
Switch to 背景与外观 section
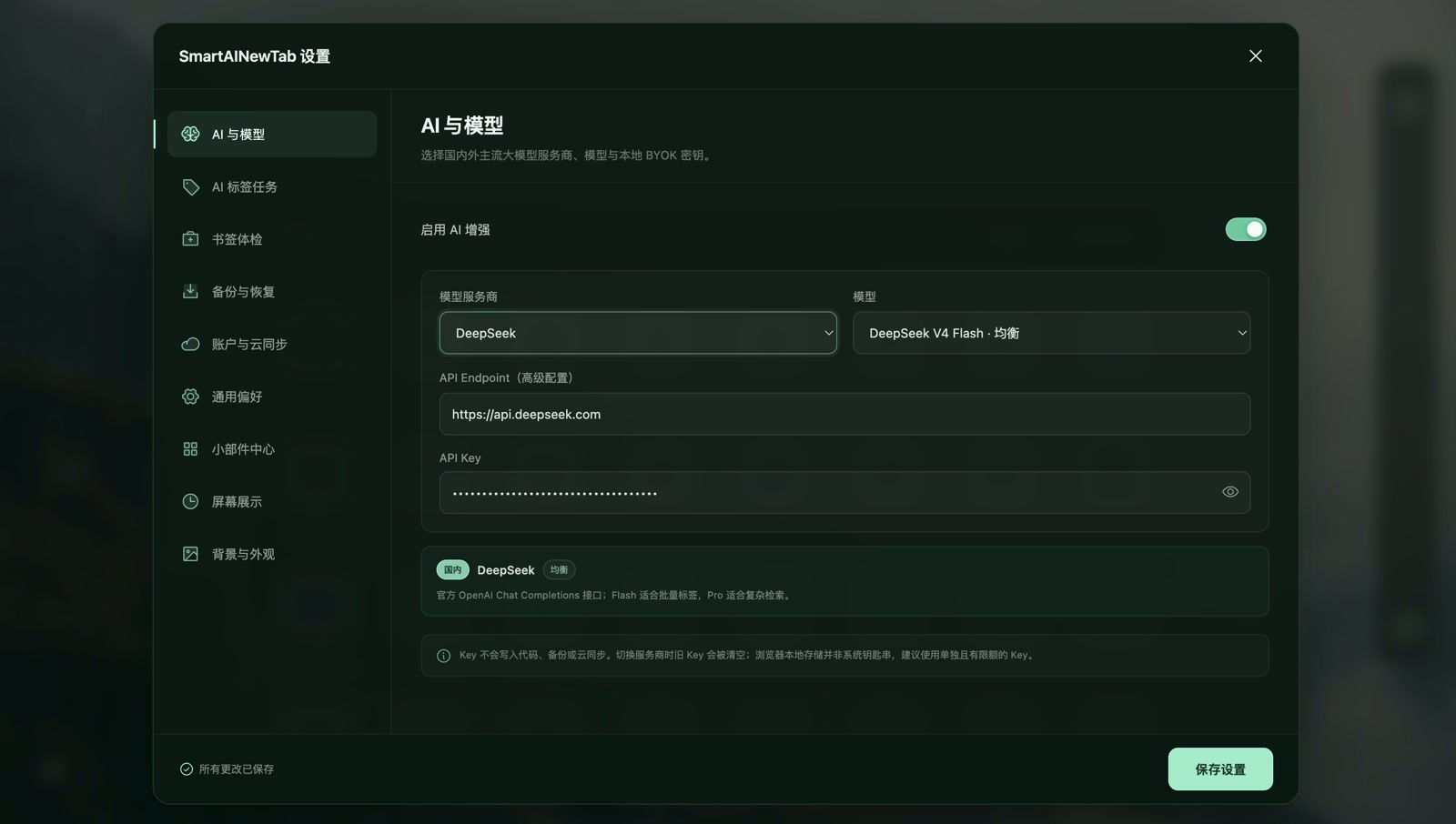coord(272,554)
